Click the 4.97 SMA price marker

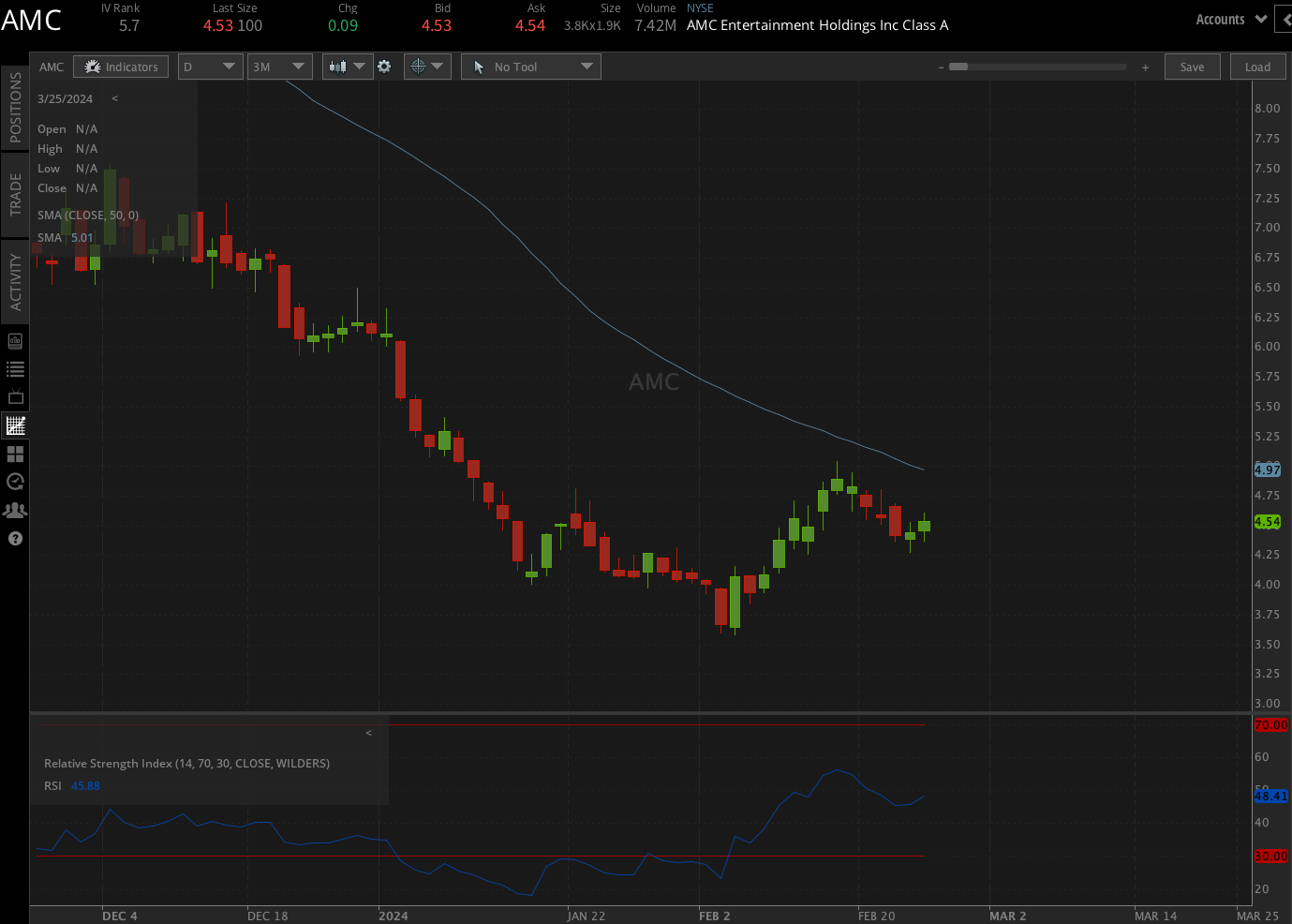(1268, 469)
